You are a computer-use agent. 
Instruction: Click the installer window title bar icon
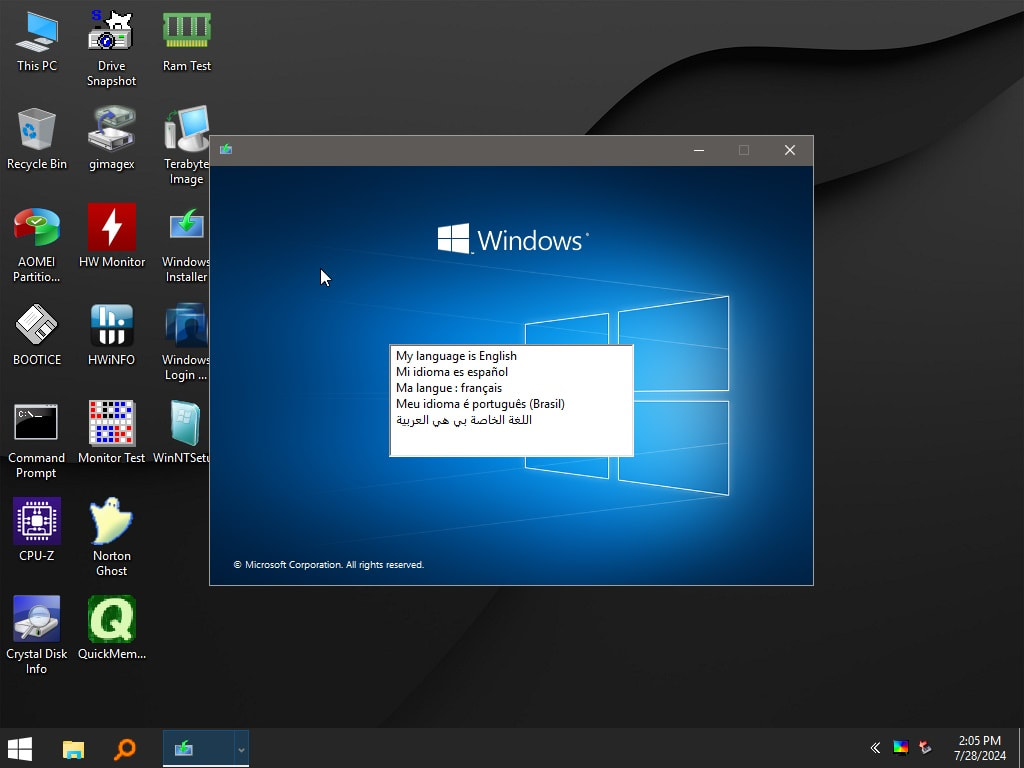click(x=226, y=150)
